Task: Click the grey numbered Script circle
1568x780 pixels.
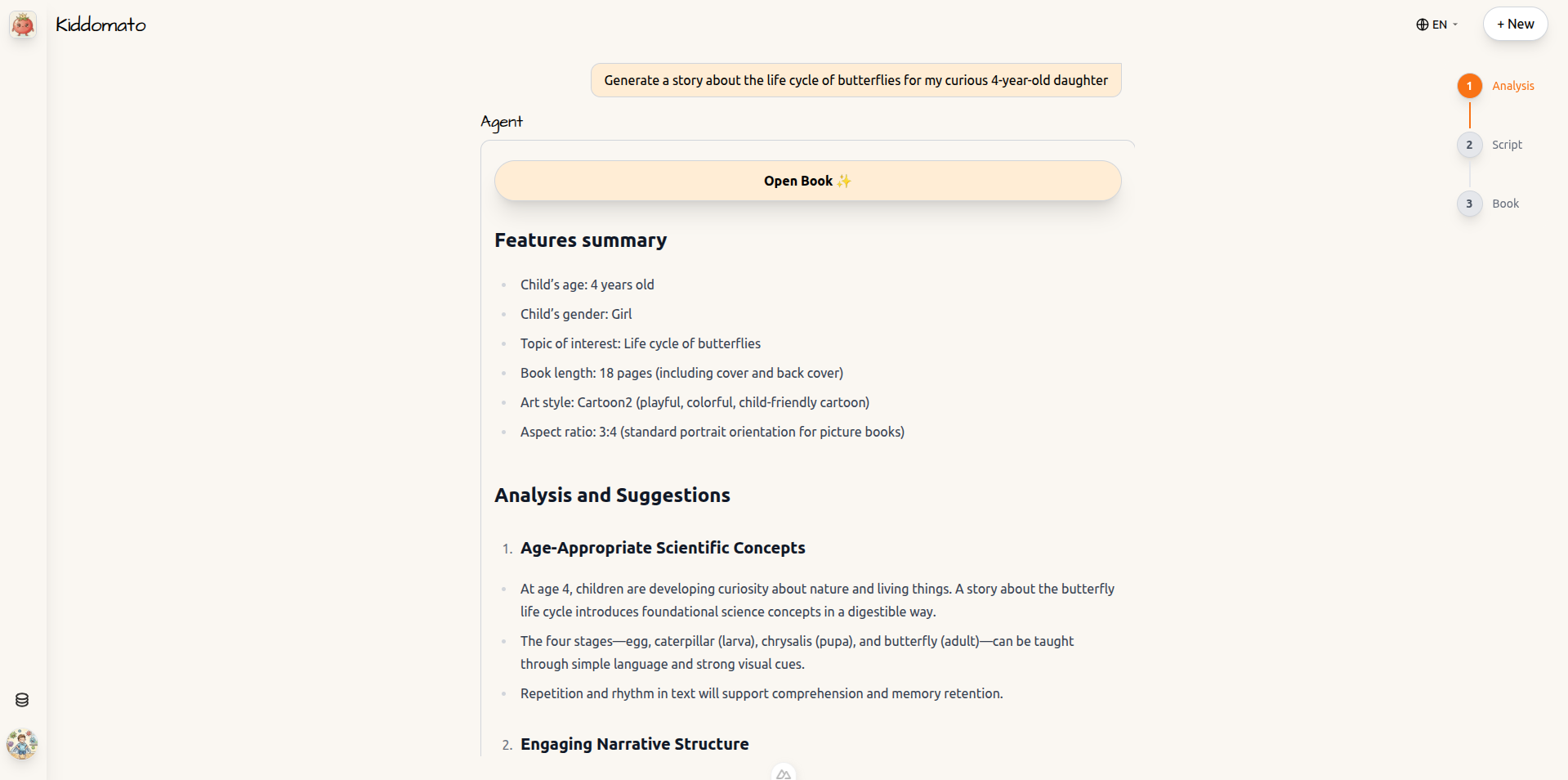Action: tap(1469, 145)
